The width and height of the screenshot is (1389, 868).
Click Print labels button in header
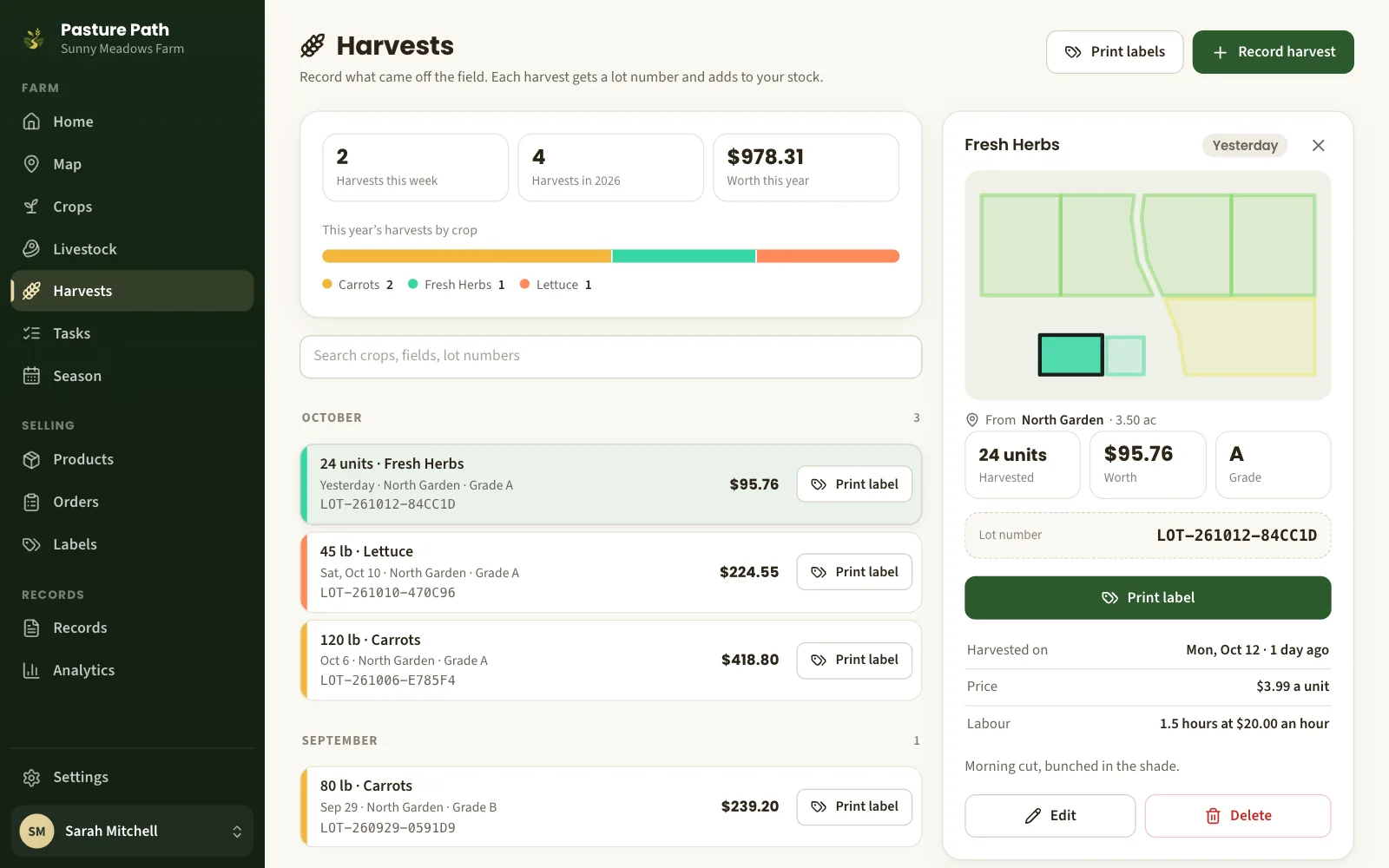tap(1115, 52)
